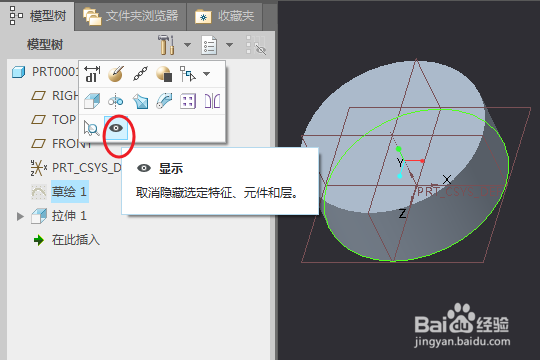Image resolution: width=540 pixels, height=360 pixels.
Task: Click the coordinate system icon beside PRT_CSYS_DEF
Action: [39, 168]
